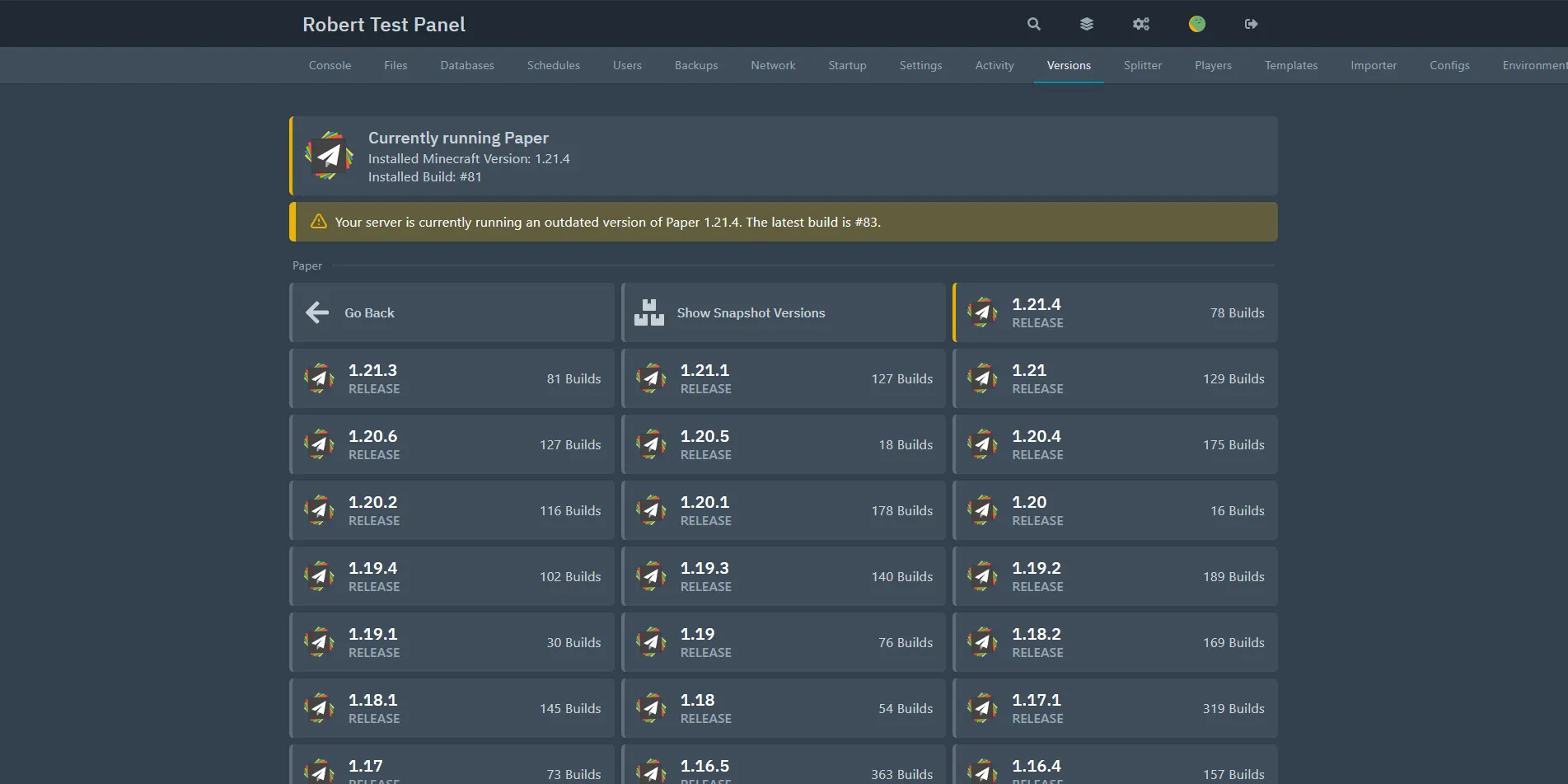
Task: Click the Go Back arrow icon
Action: click(317, 312)
